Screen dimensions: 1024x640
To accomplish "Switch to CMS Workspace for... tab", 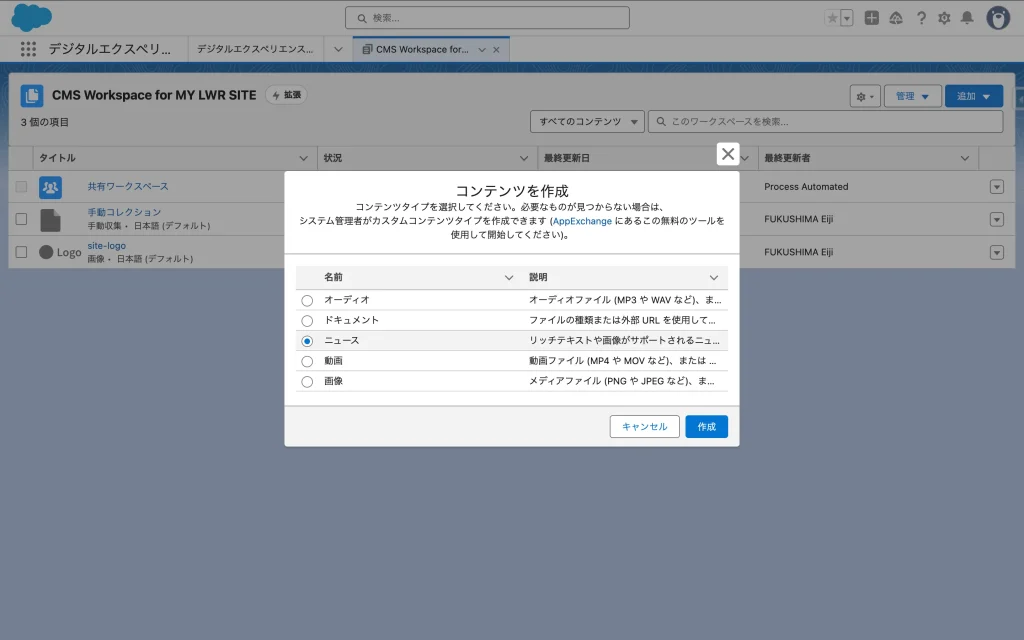I will (421, 49).
